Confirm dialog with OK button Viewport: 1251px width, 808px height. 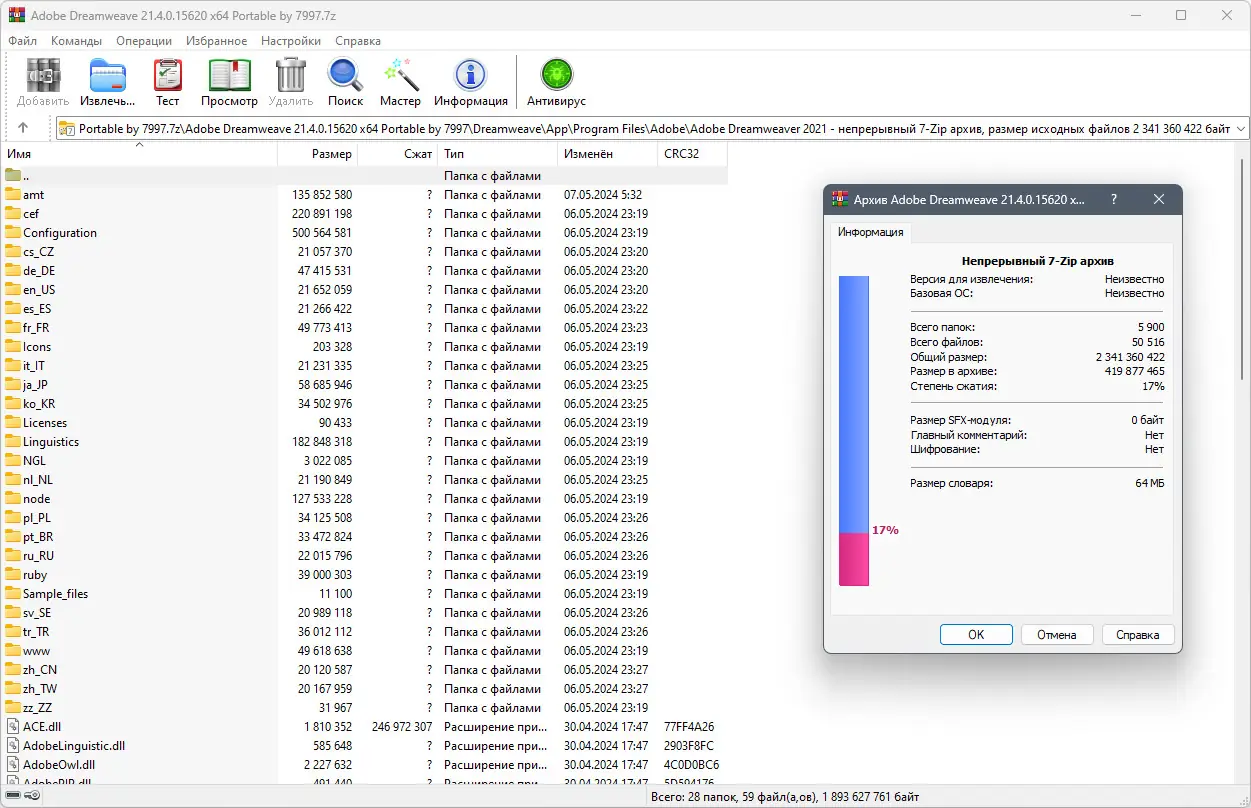976,635
